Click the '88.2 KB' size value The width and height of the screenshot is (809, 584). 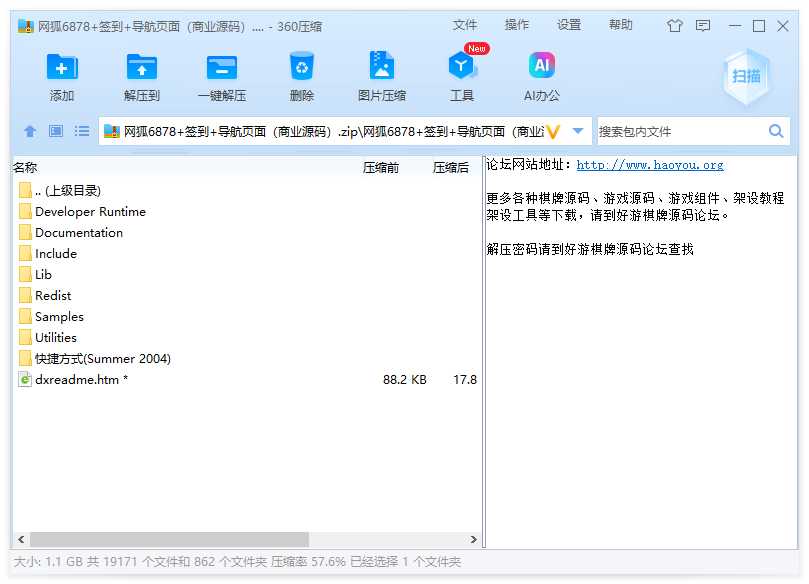click(404, 380)
